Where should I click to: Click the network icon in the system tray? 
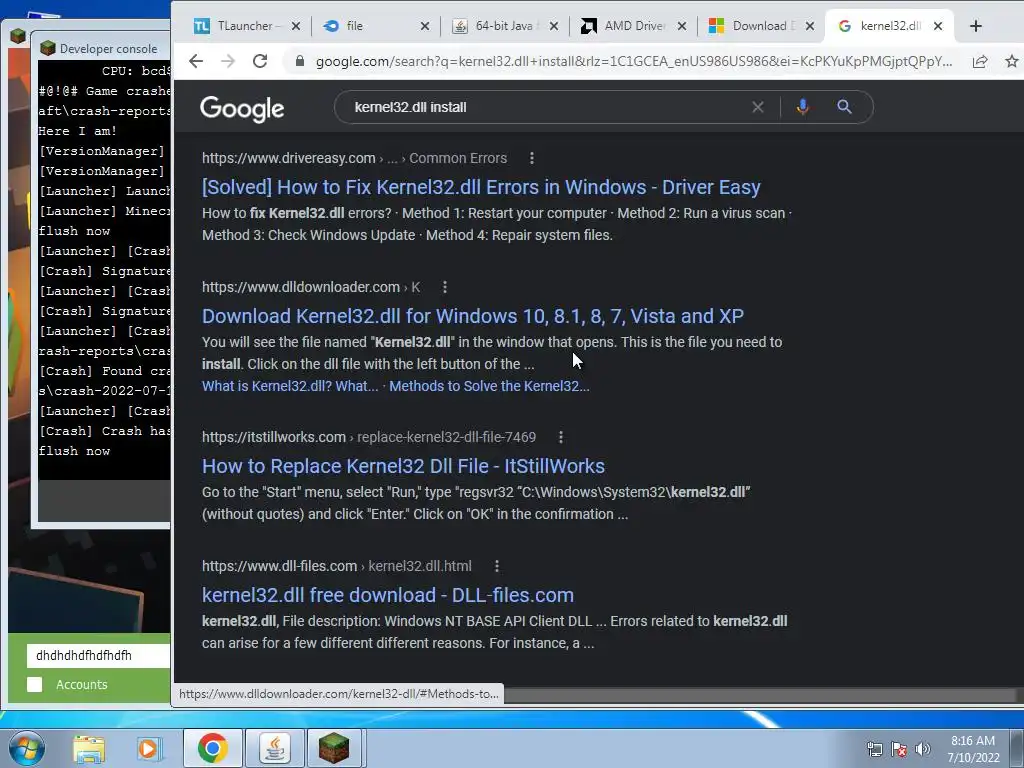874,749
